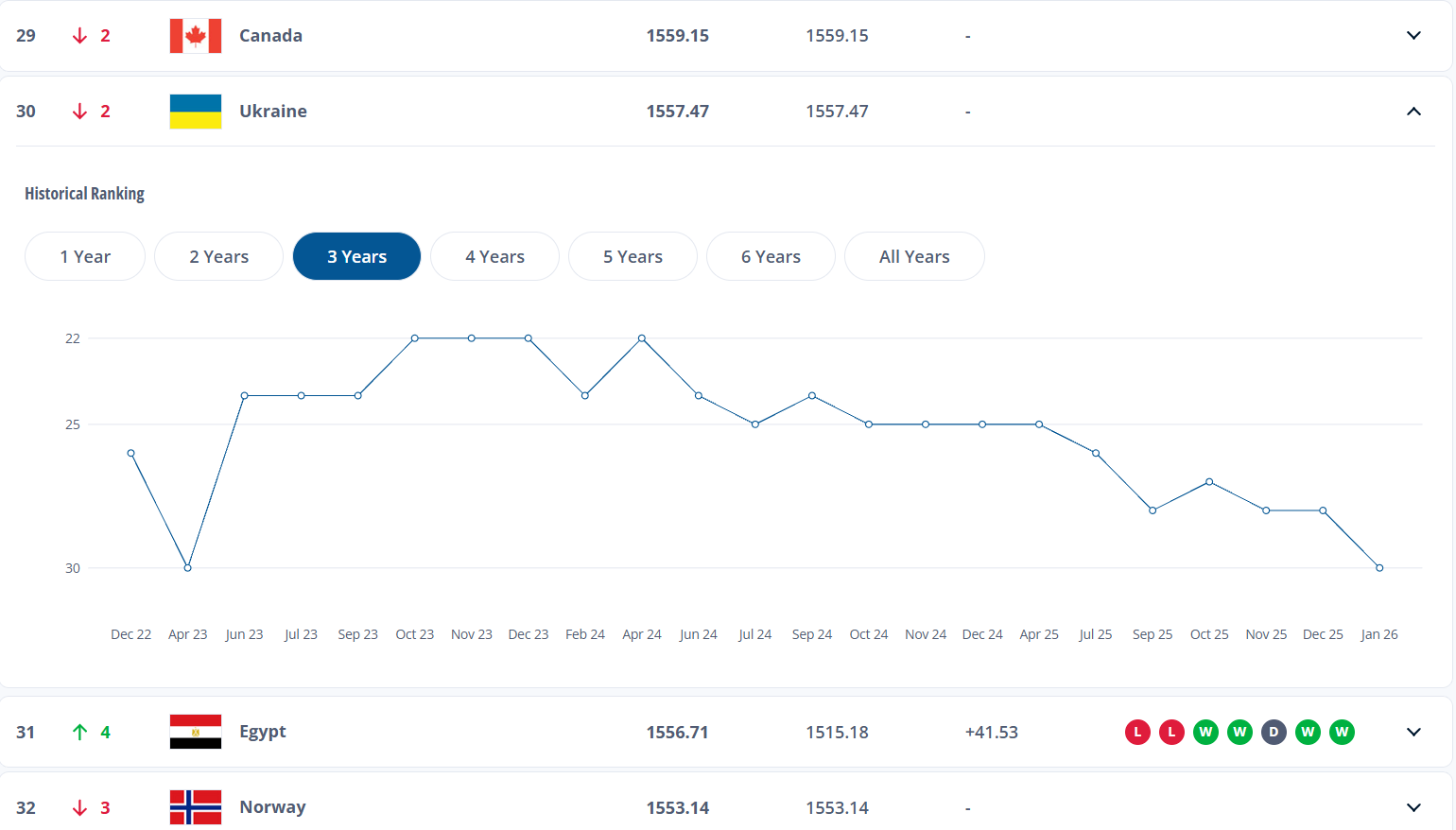Click the Egypt flag icon

(196, 732)
